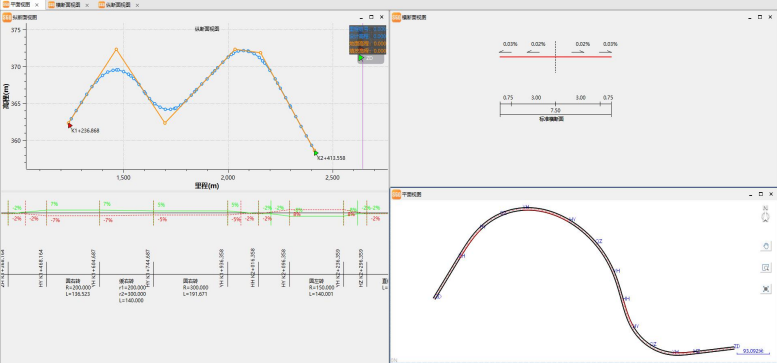
Task: Click the red cross-section road surface line
Action: point(555,57)
